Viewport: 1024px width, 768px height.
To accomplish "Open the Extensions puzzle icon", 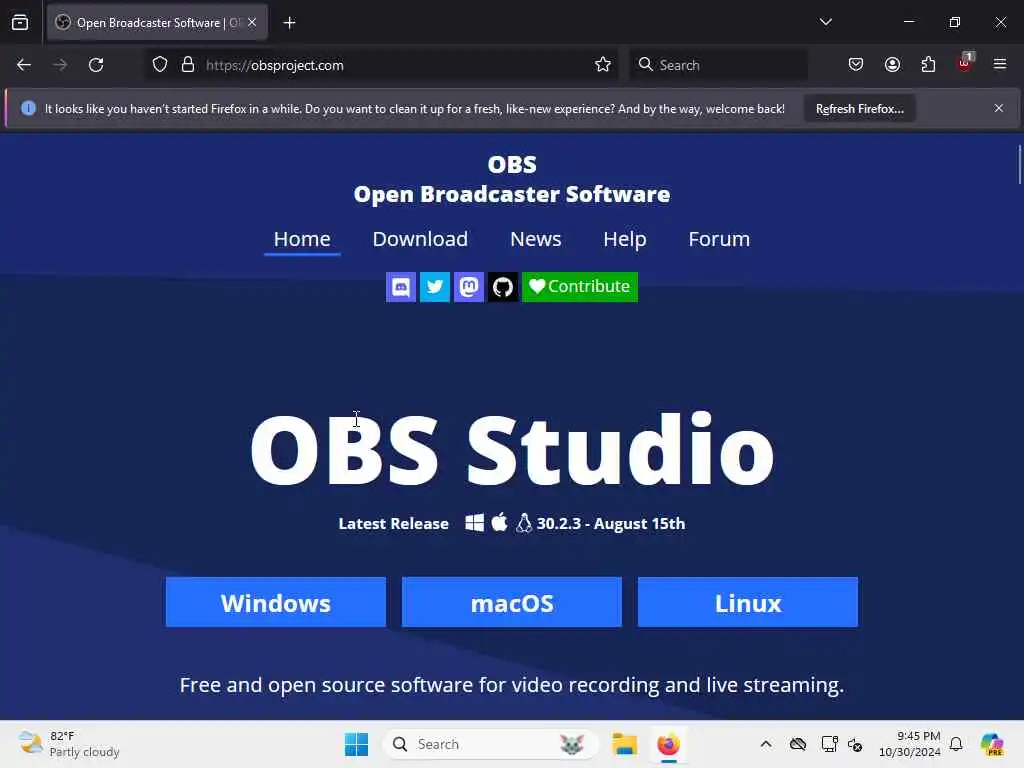I will pos(928,65).
